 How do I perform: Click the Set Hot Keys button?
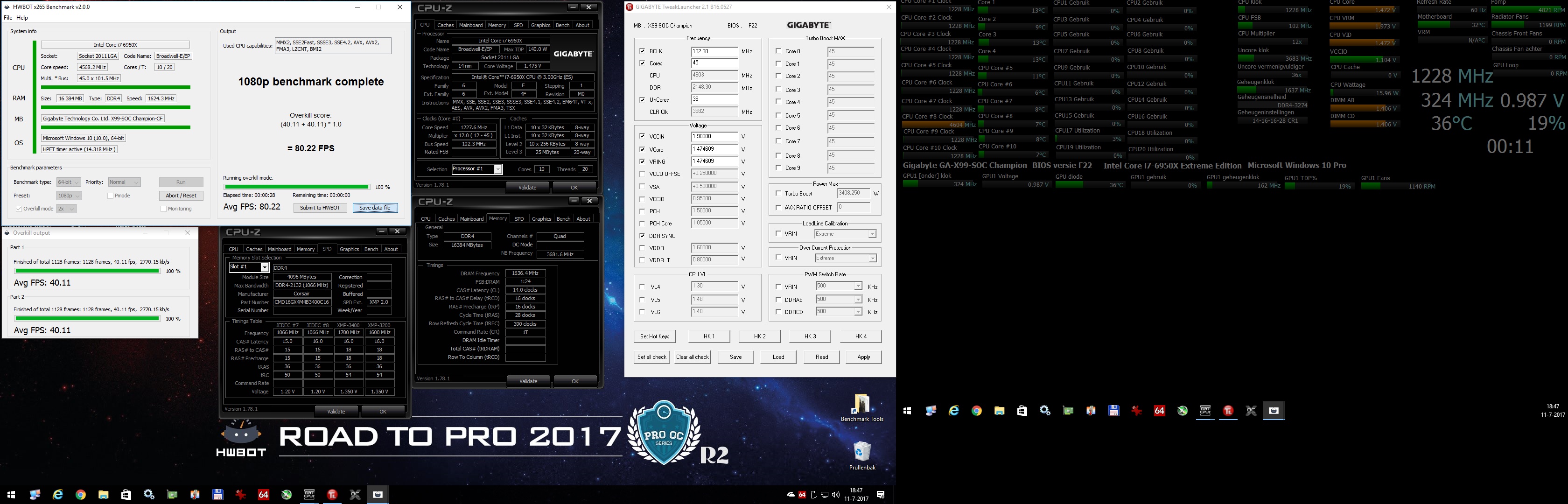click(x=654, y=336)
